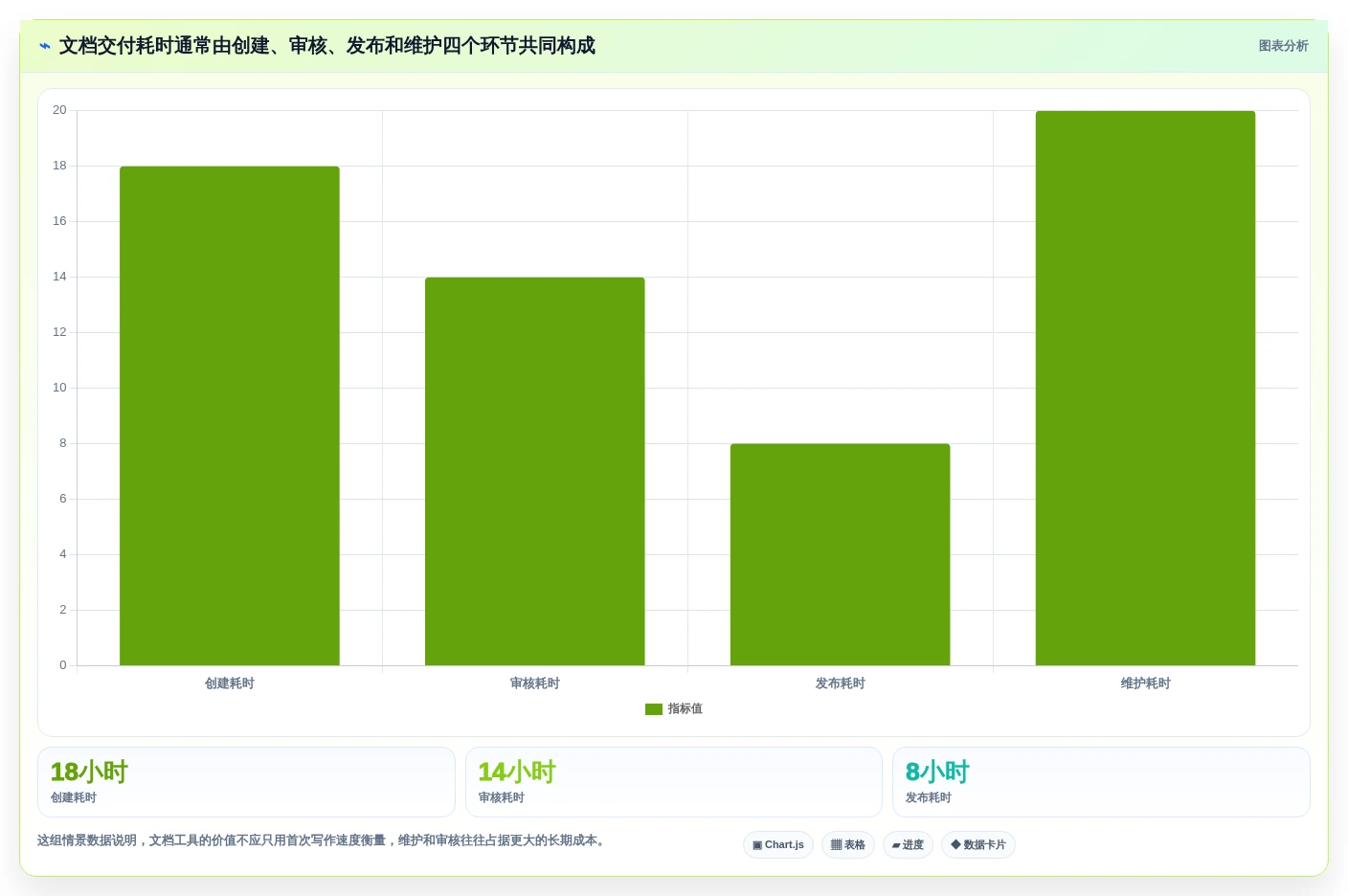Open the 14小时 审核耗时 data card
This screenshot has width=1348, height=896.
point(674,782)
